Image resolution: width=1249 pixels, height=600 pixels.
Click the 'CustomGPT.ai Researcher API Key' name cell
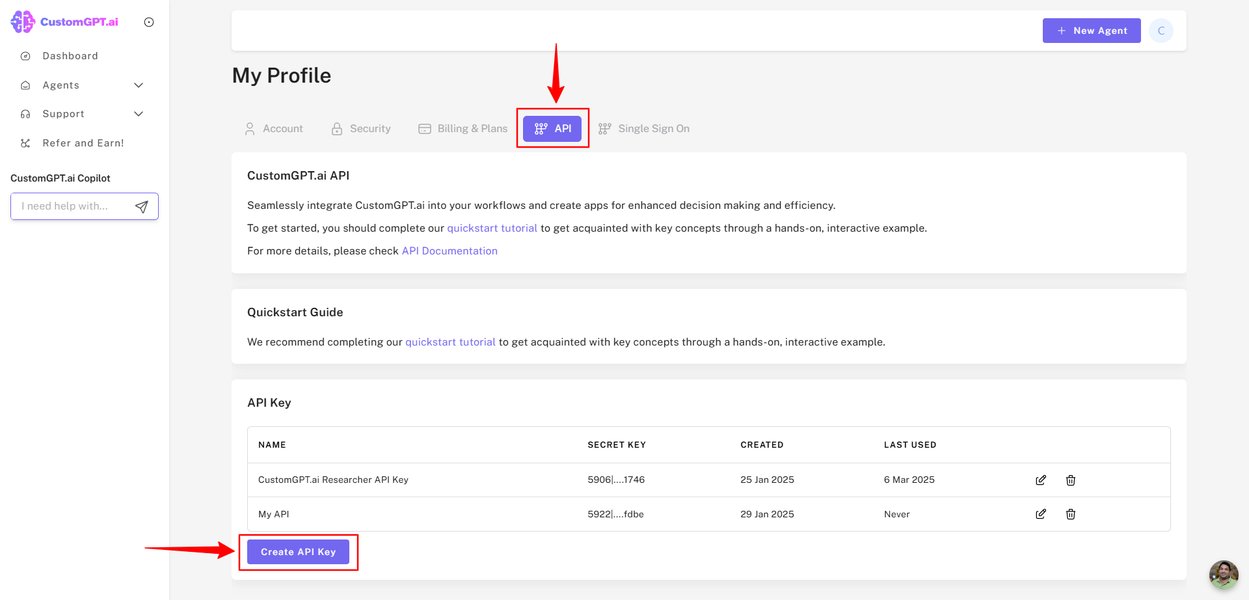pyautogui.click(x=333, y=480)
